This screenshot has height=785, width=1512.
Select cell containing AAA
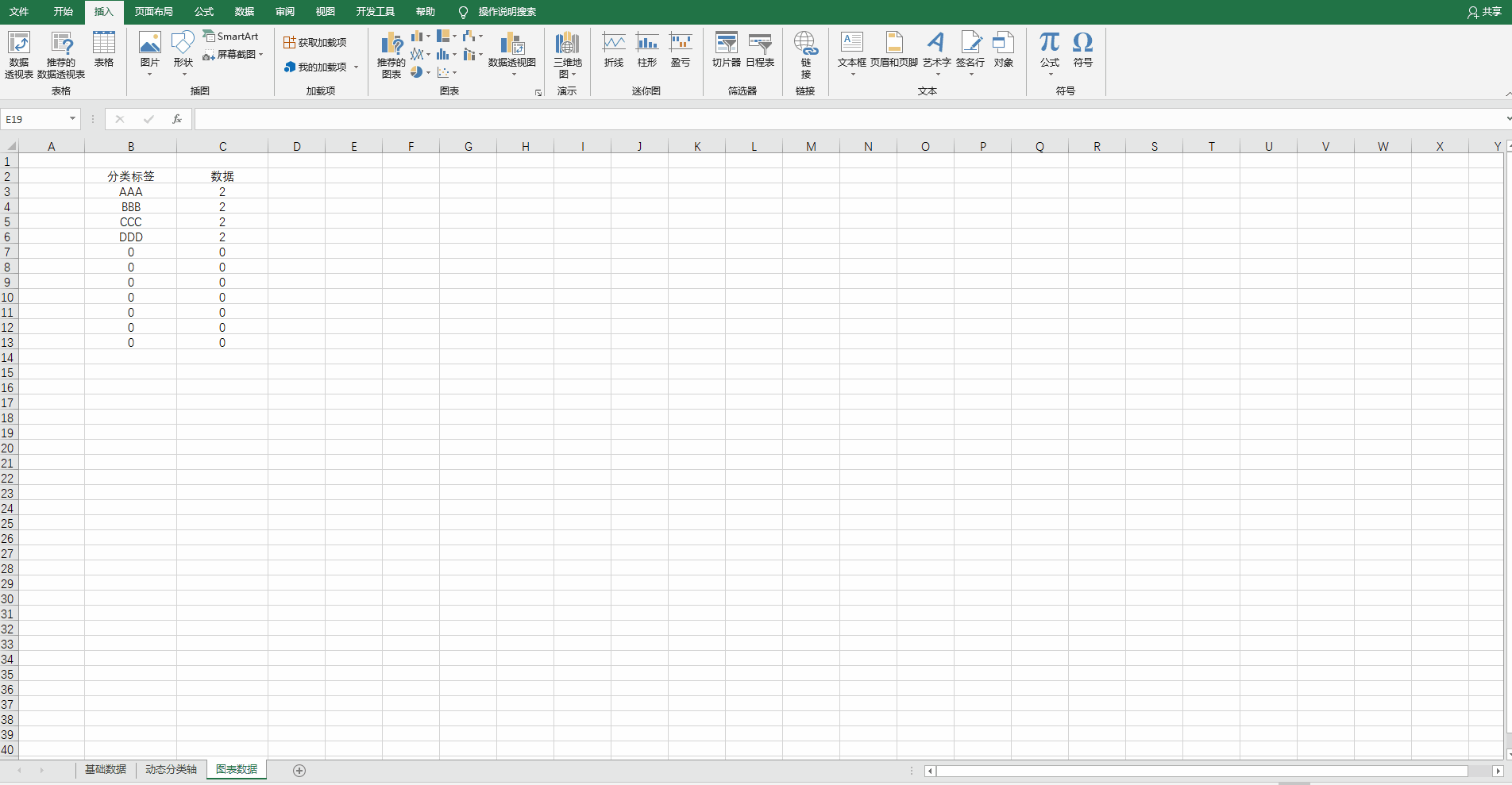(131, 192)
